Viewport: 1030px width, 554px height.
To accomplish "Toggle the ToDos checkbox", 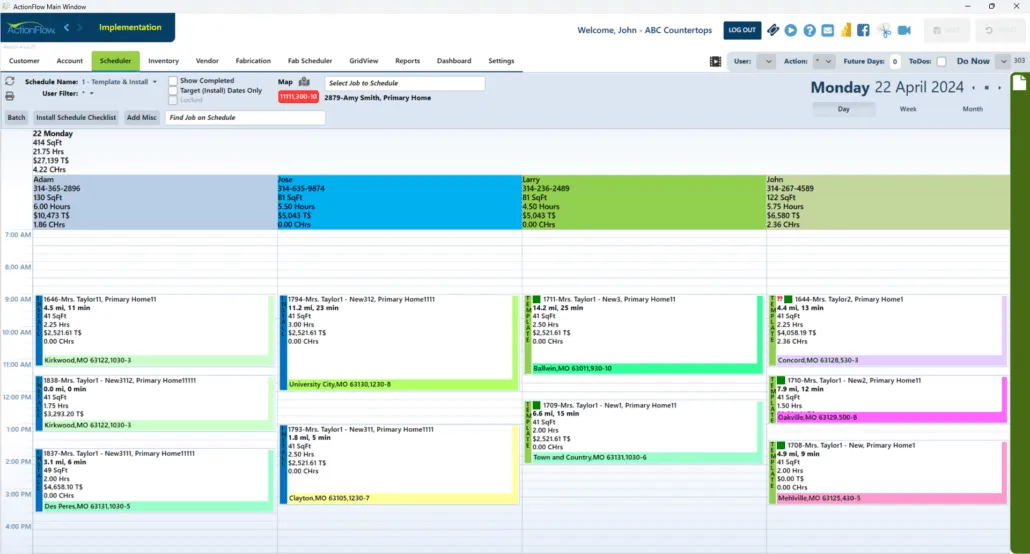I will 941,61.
